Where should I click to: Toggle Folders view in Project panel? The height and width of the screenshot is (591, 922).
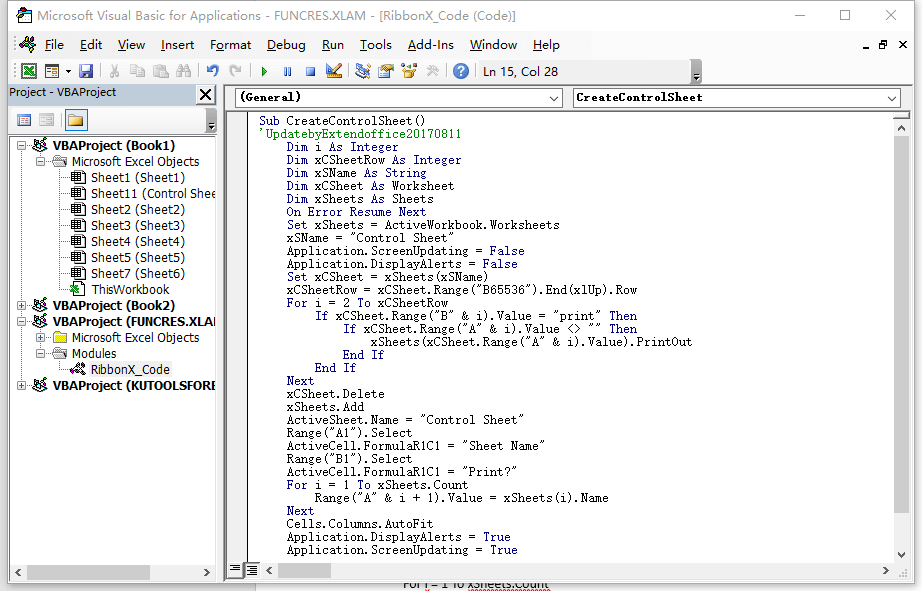coord(76,120)
